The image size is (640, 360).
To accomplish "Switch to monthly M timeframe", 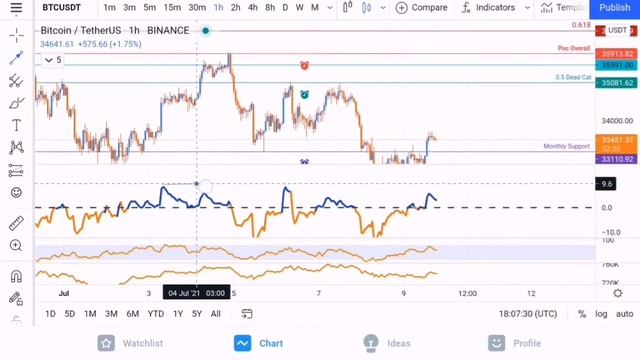I will [315, 7].
